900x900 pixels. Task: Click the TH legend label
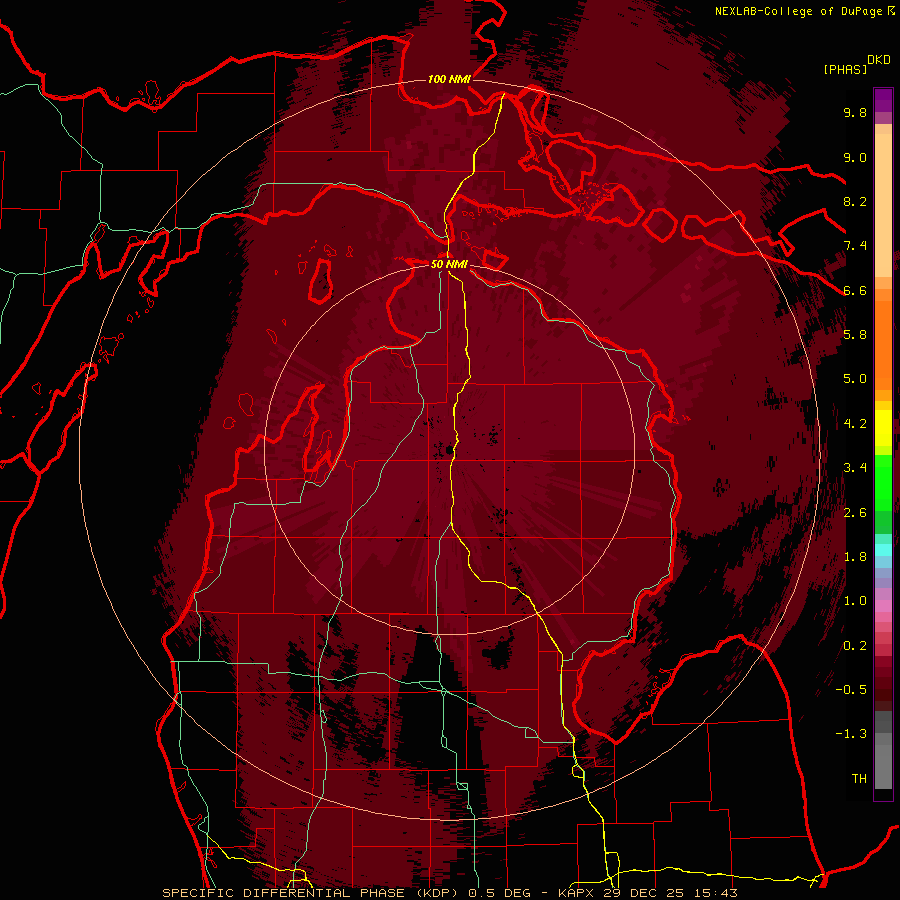tap(859, 779)
